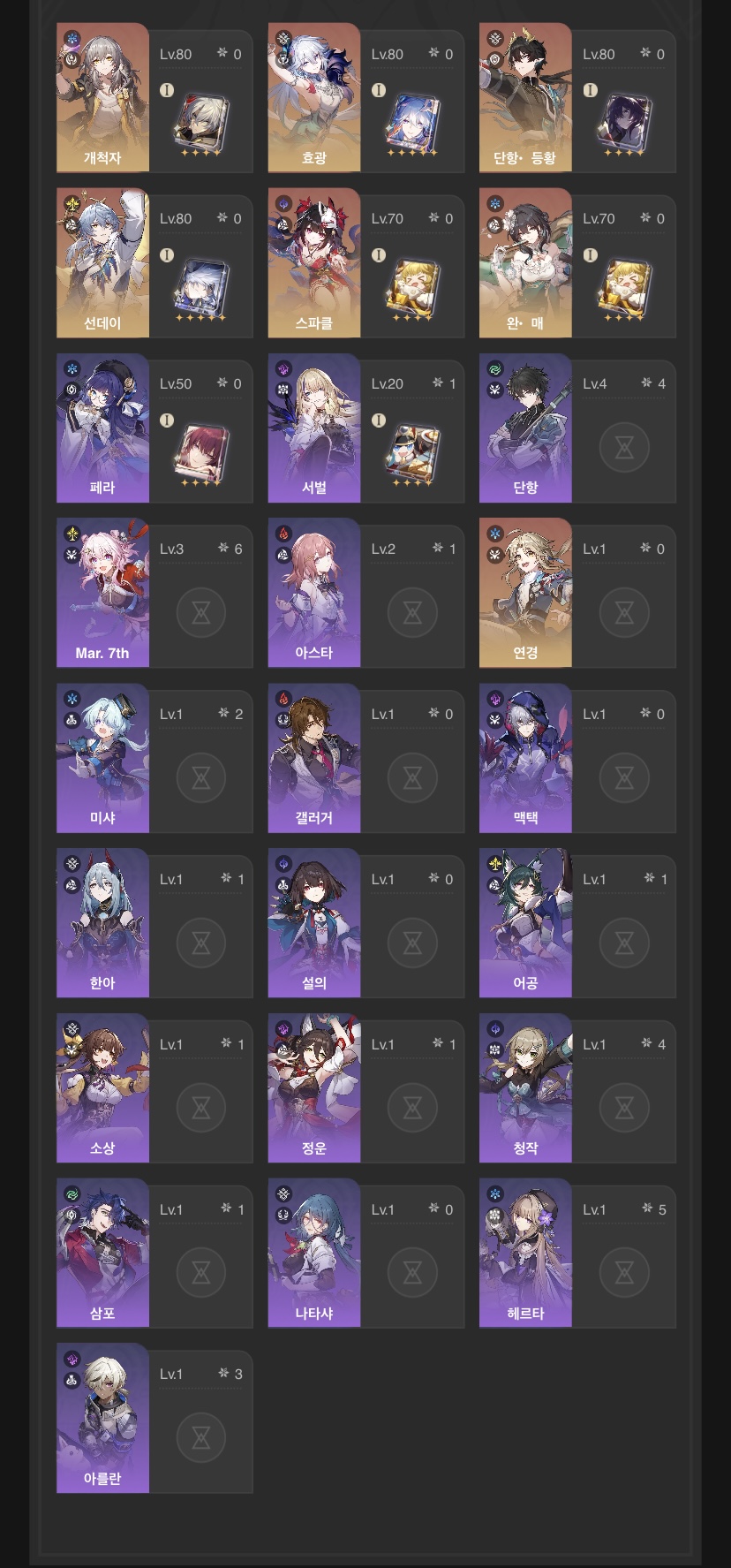Click 아스타's empty light cone slot
Image resolution: width=731 pixels, height=1568 pixels.
pos(412,612)
